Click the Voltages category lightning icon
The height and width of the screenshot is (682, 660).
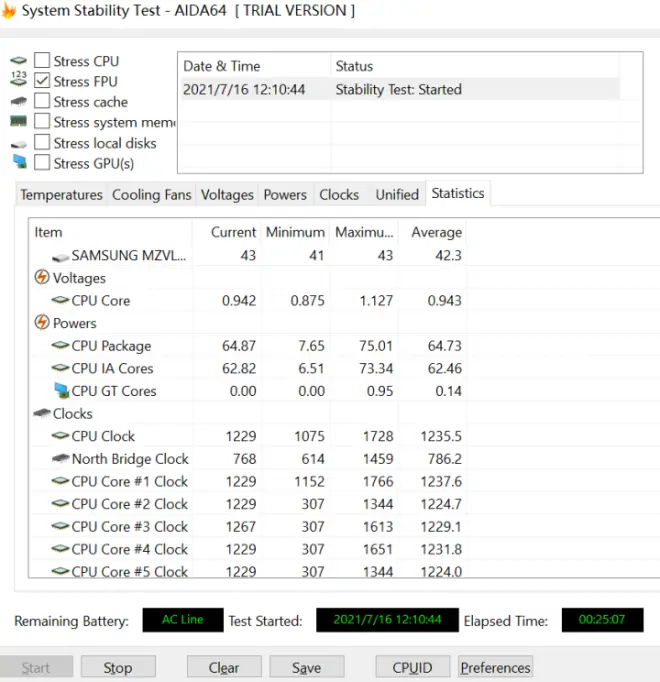pyautogui.click(x=42, y=278)
